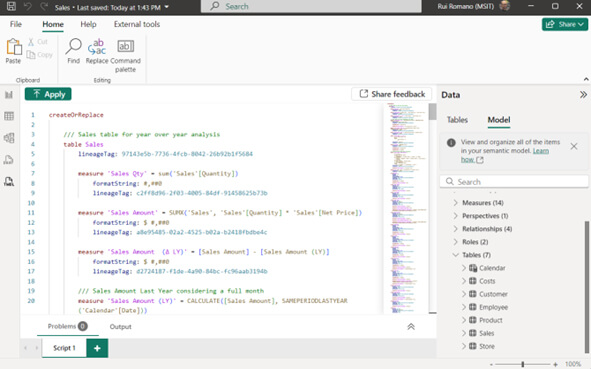Click the zoom out minus icon
Image resolution: width=591 pixels, height=369 pixels.
coord(491,364)
